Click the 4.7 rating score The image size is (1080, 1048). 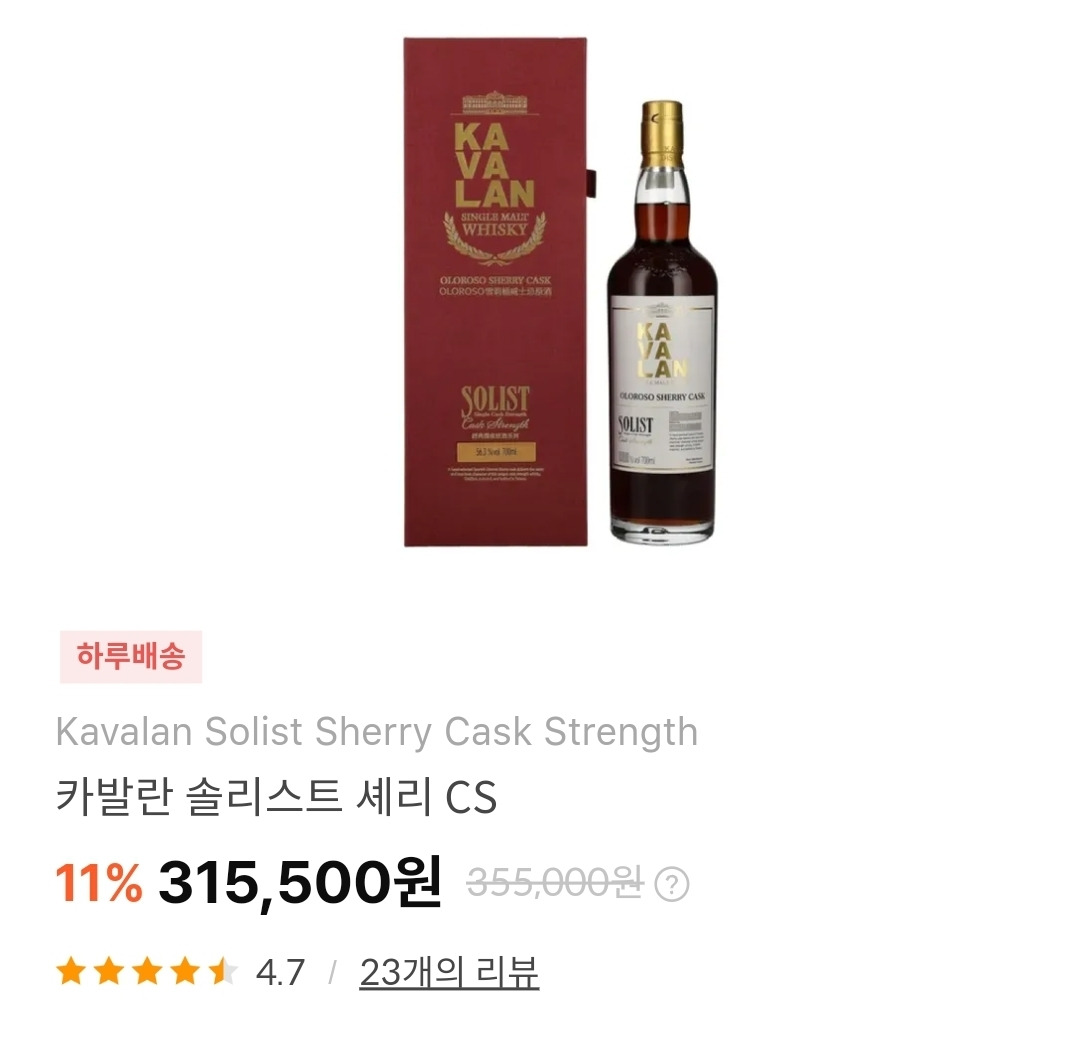[x=280, y=973]
